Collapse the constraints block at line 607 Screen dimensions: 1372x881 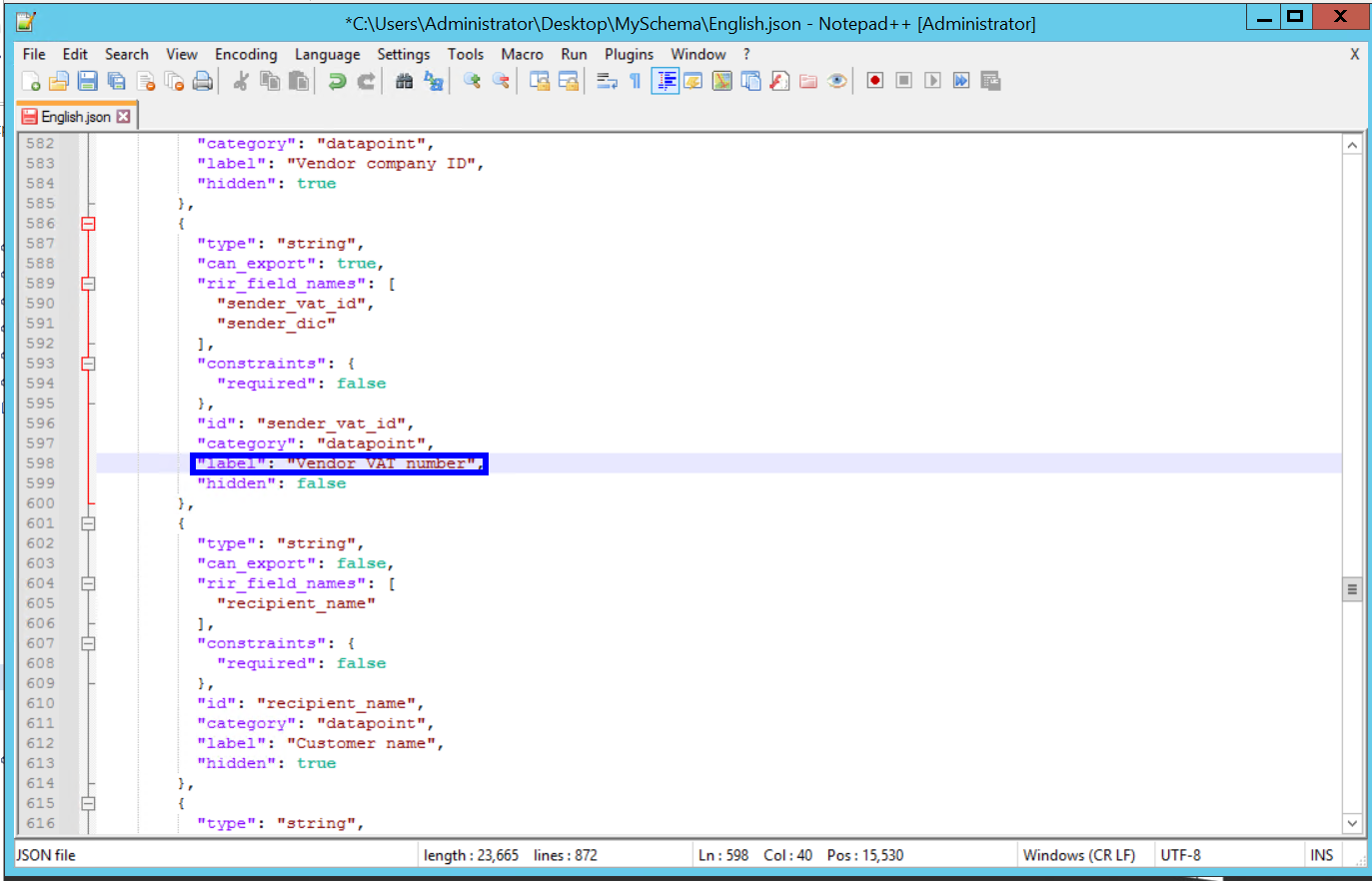coord(88,642)
